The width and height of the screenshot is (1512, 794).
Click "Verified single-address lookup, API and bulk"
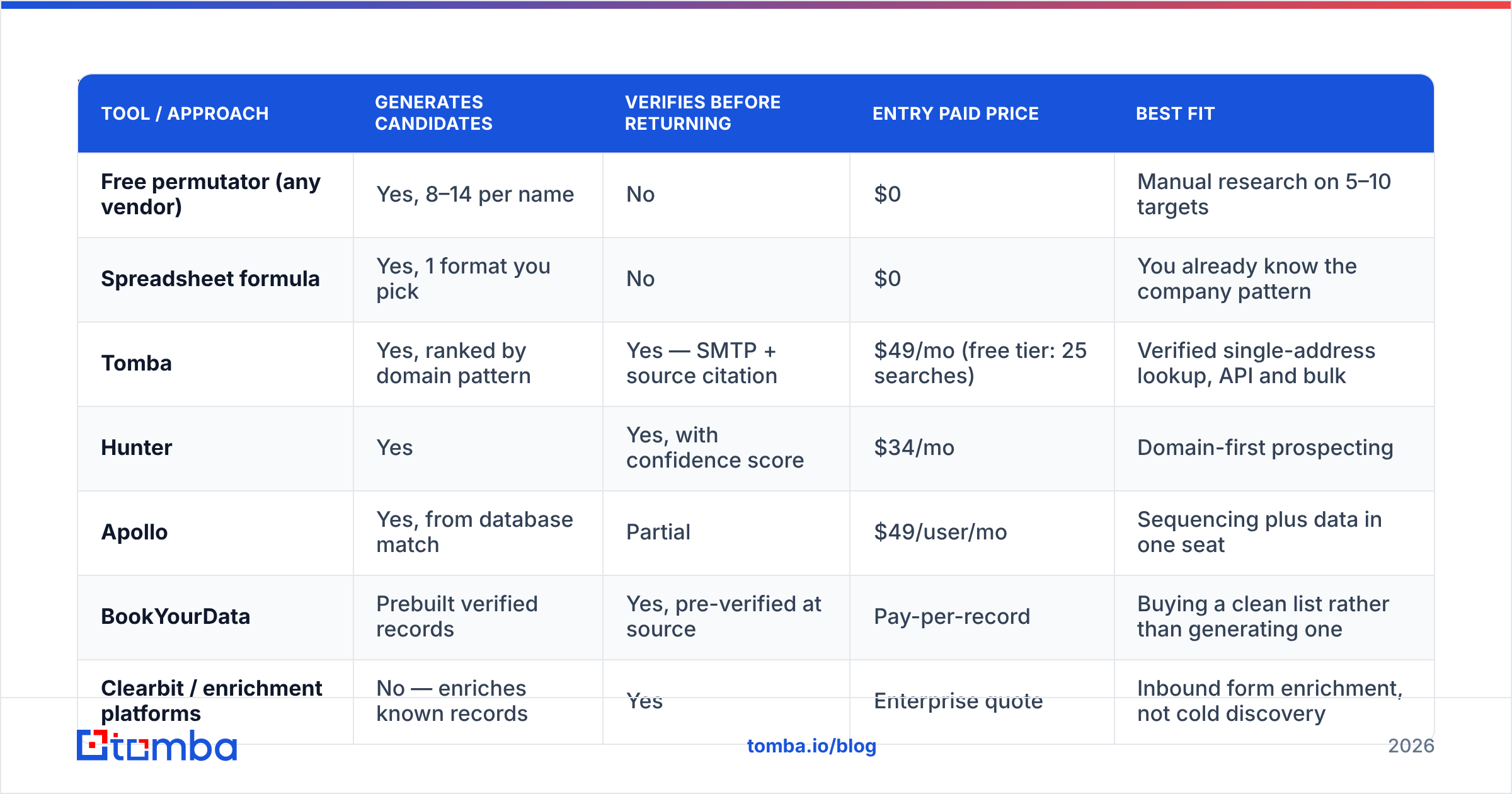[x=1256, y=363]
